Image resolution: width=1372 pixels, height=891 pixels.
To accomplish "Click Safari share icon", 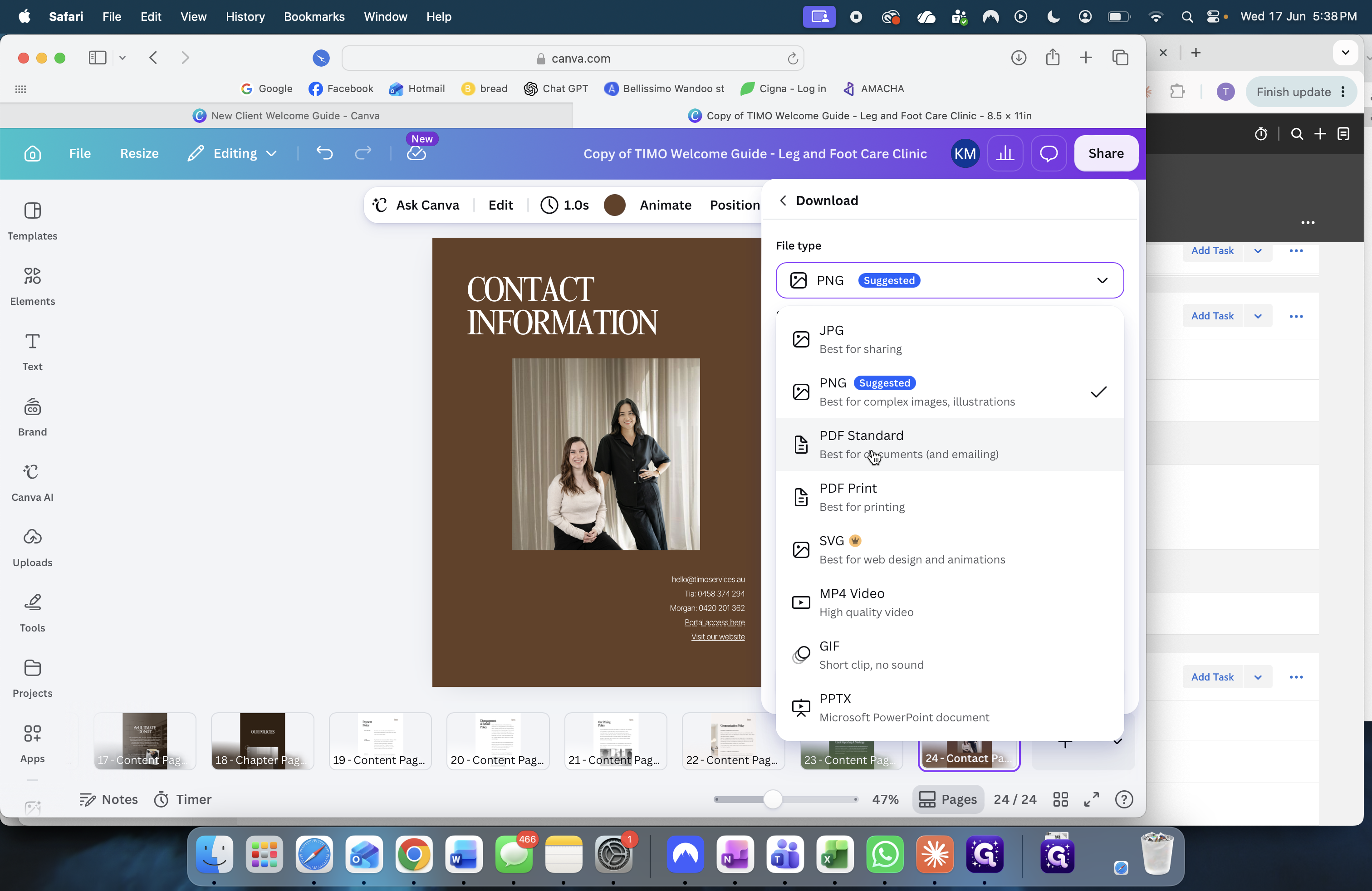I will [x=1053, y=58].
